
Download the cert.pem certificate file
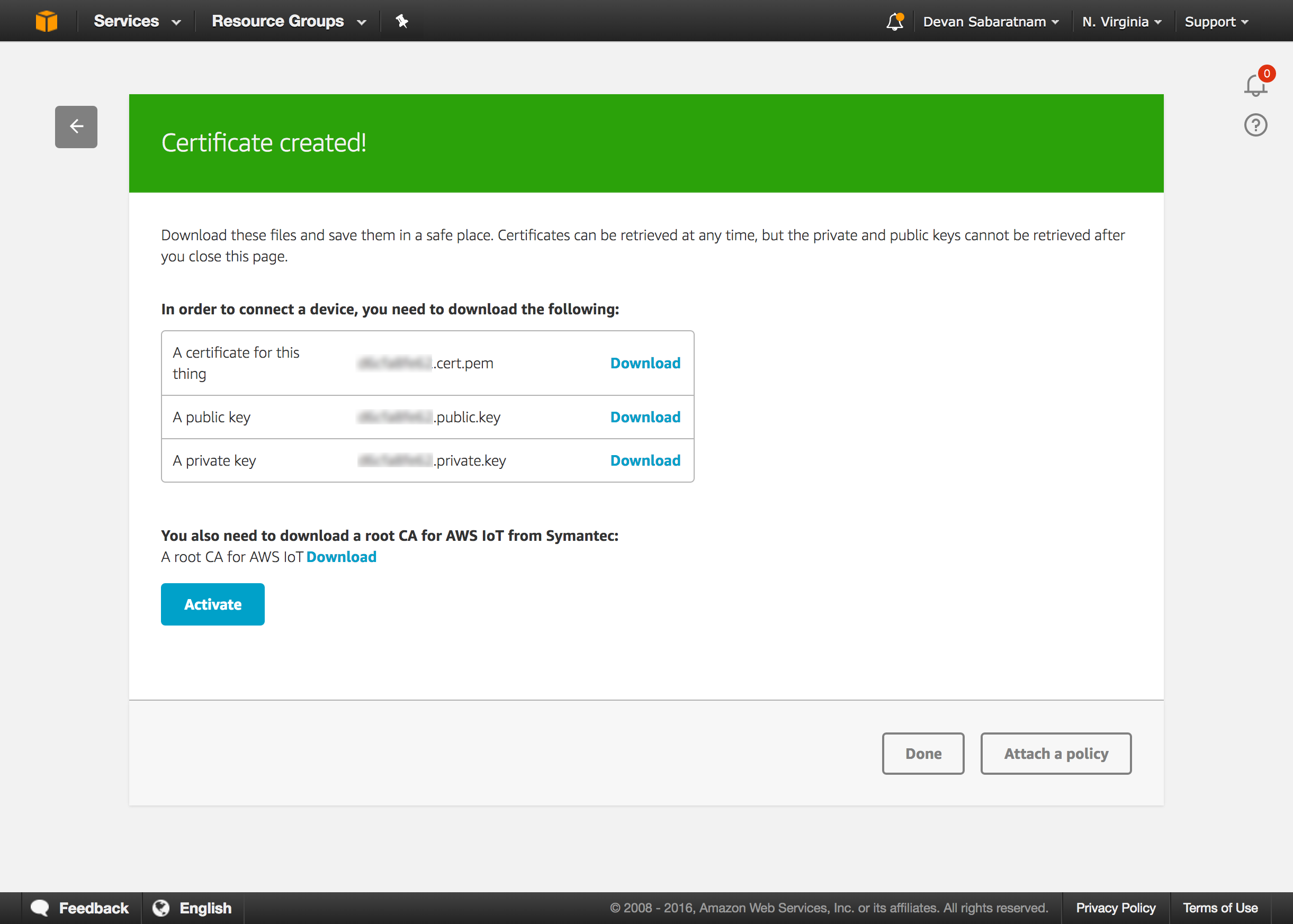(645, 363)
